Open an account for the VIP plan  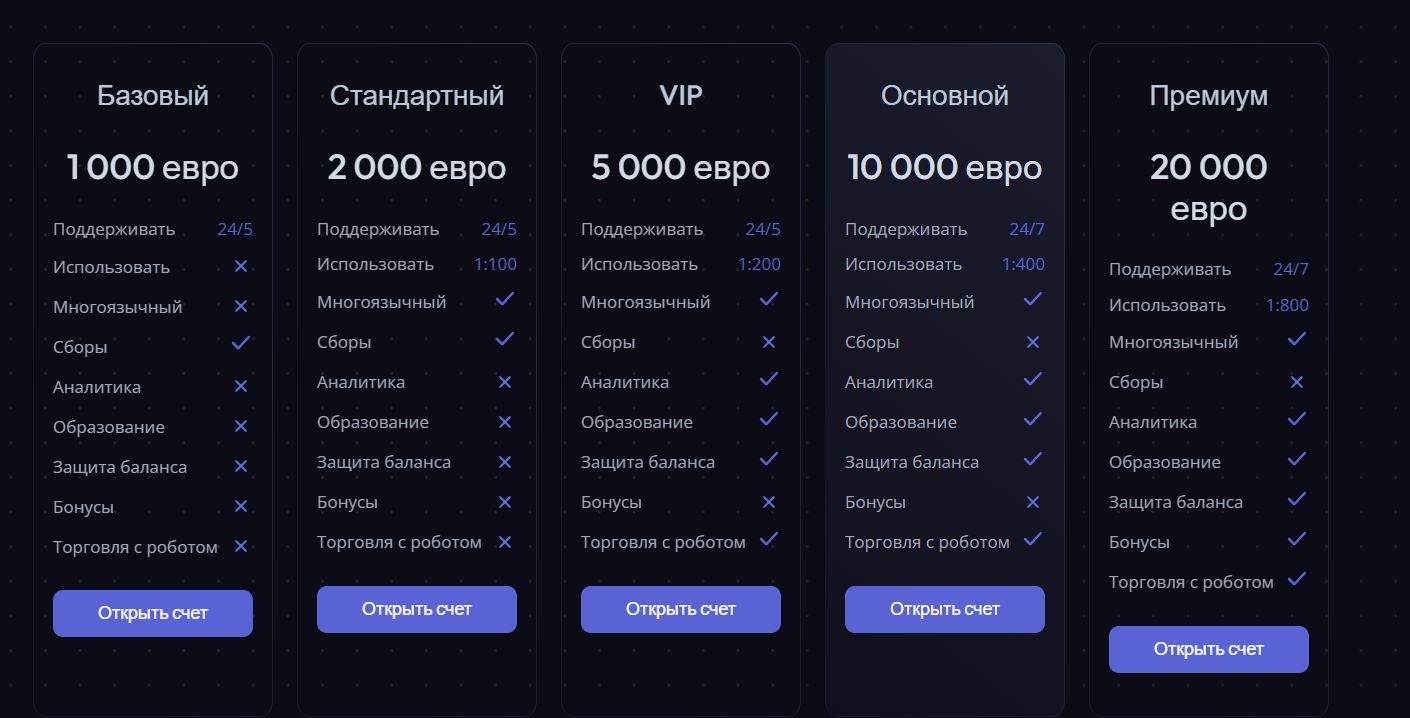tap(681, 609)
